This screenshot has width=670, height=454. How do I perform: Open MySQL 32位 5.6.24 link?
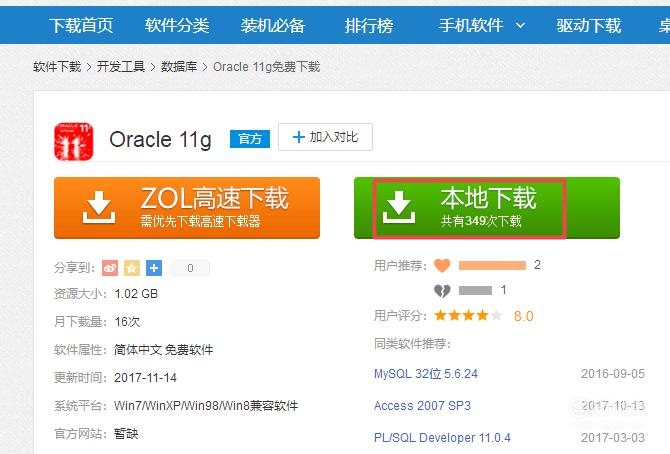(x=426, y=374)
